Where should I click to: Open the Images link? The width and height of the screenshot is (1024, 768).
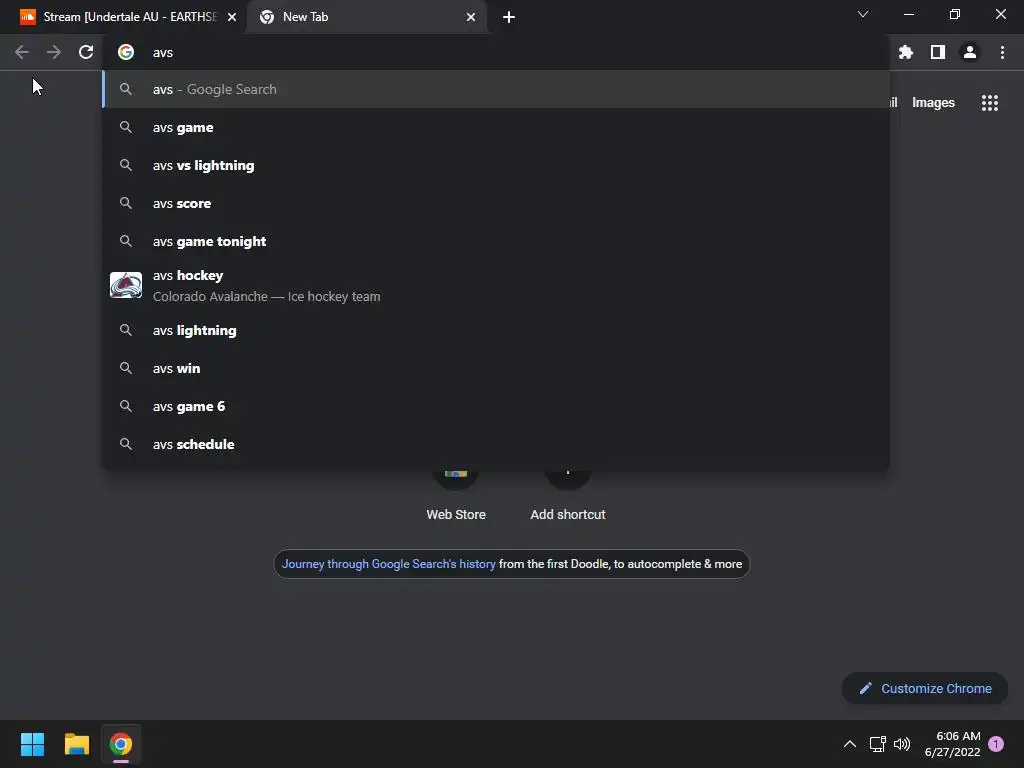point(933,103)
